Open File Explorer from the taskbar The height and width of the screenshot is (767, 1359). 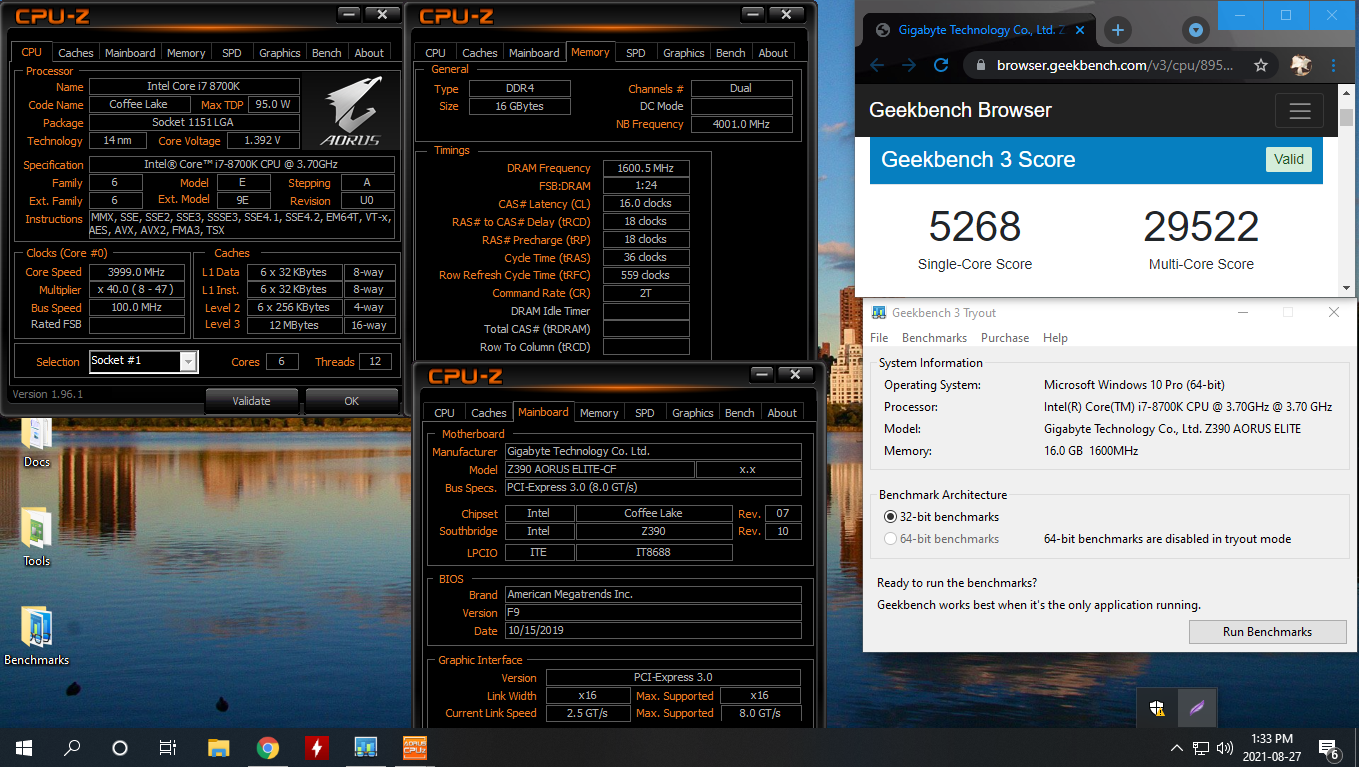click(218, 747)
